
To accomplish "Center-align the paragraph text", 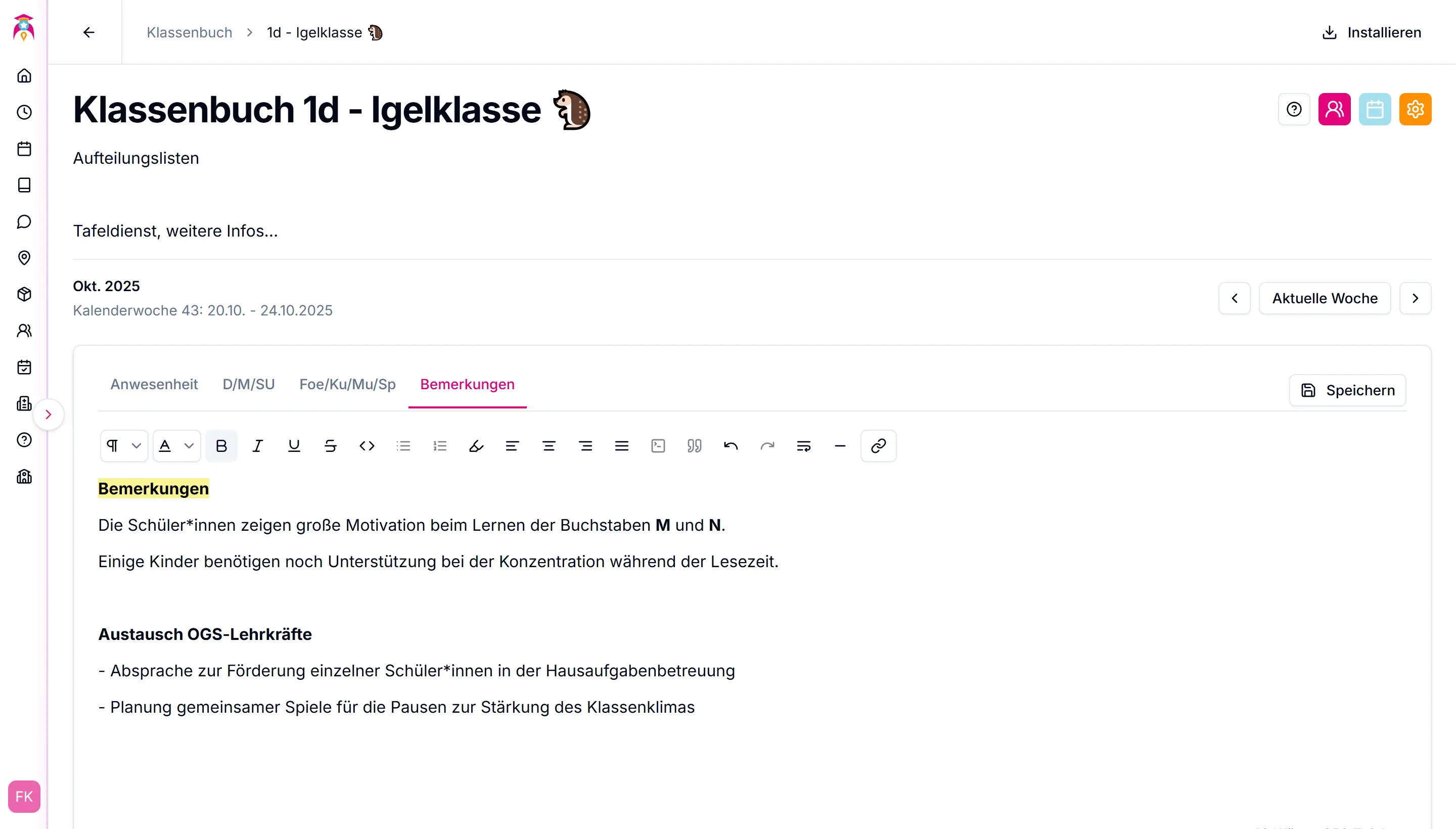I will pos(549,446).
